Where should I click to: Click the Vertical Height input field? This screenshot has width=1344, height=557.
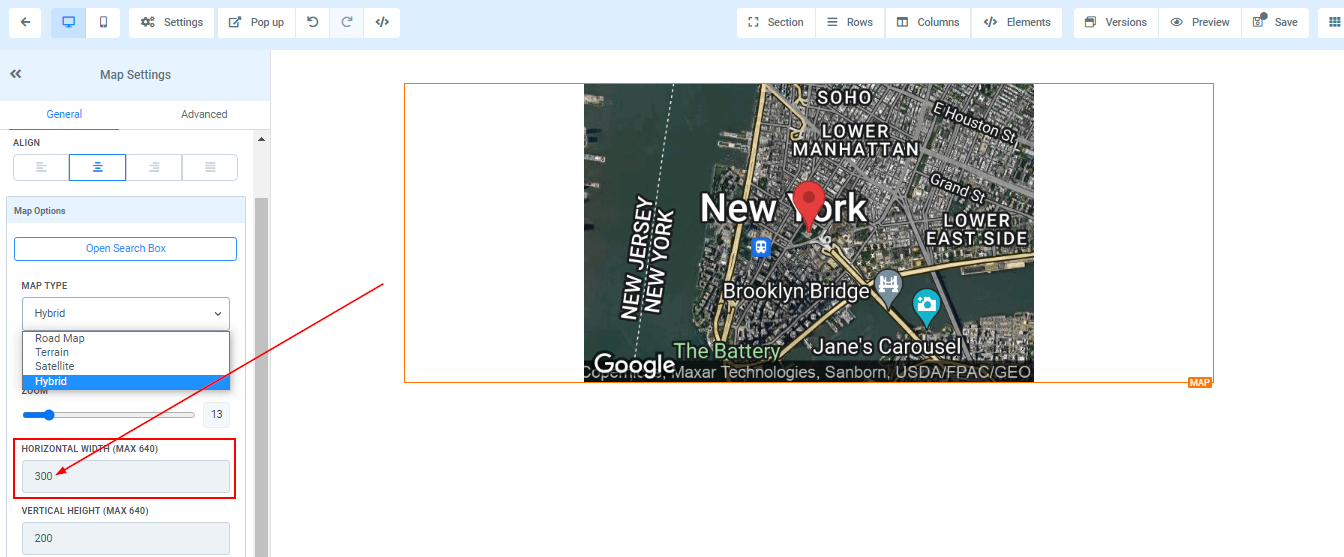click(126, 538)
